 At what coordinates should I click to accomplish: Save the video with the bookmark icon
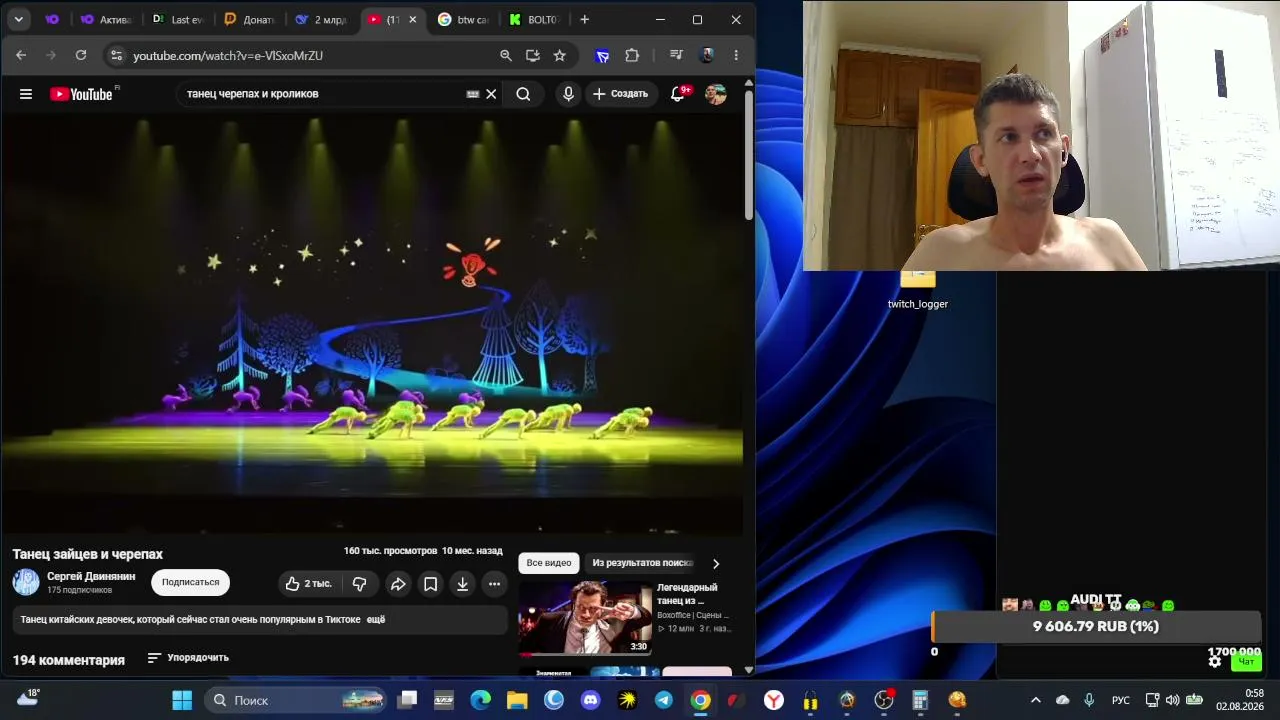(430, 584)
